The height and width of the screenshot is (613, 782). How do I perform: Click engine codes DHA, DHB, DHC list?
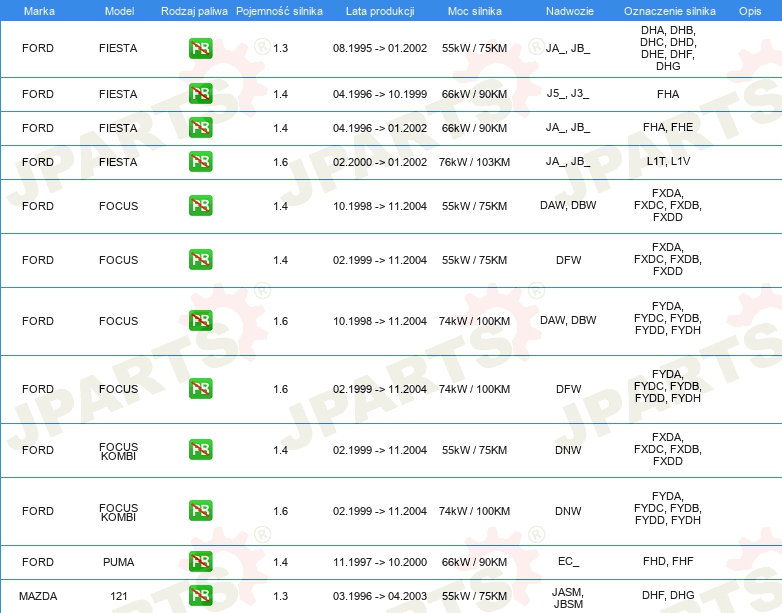(668, 48)
